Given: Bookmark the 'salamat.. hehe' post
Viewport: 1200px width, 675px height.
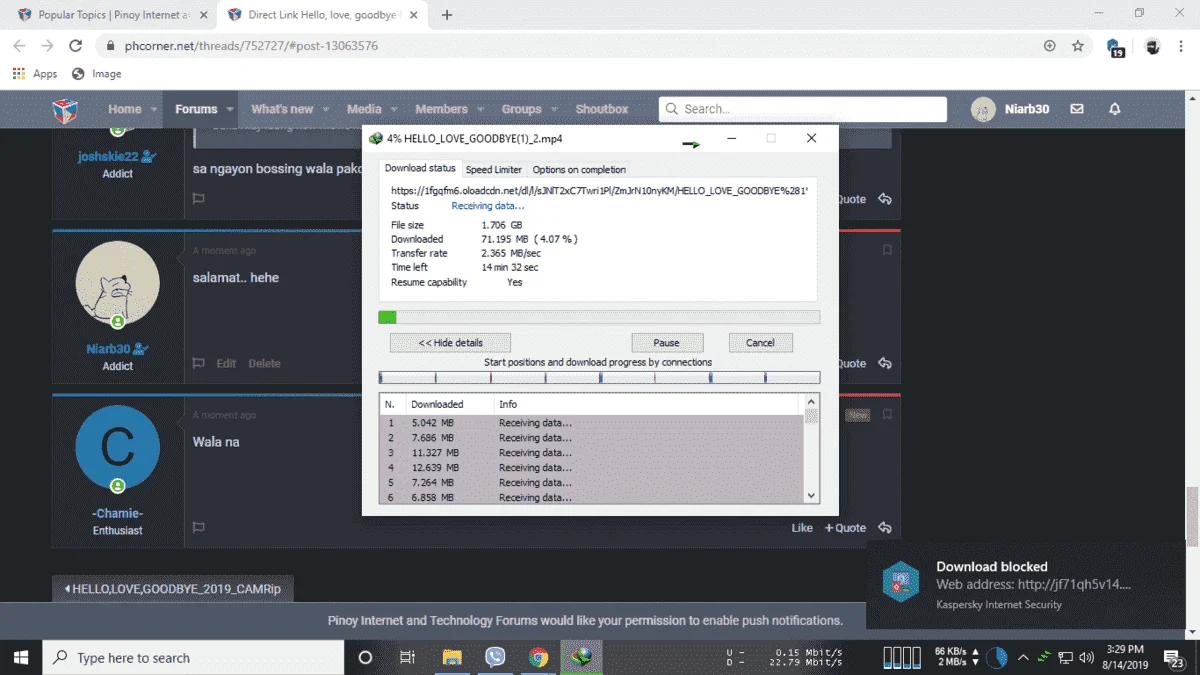Looking at the screenshot, I should click(887, 250).
